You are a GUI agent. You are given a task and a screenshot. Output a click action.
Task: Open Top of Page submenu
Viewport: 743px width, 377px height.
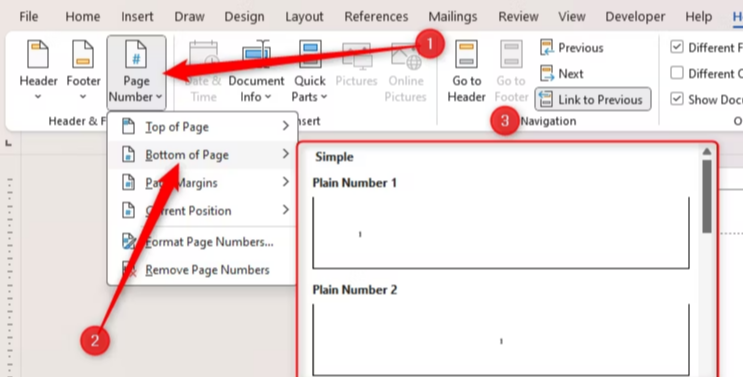(x=203, y=127)
